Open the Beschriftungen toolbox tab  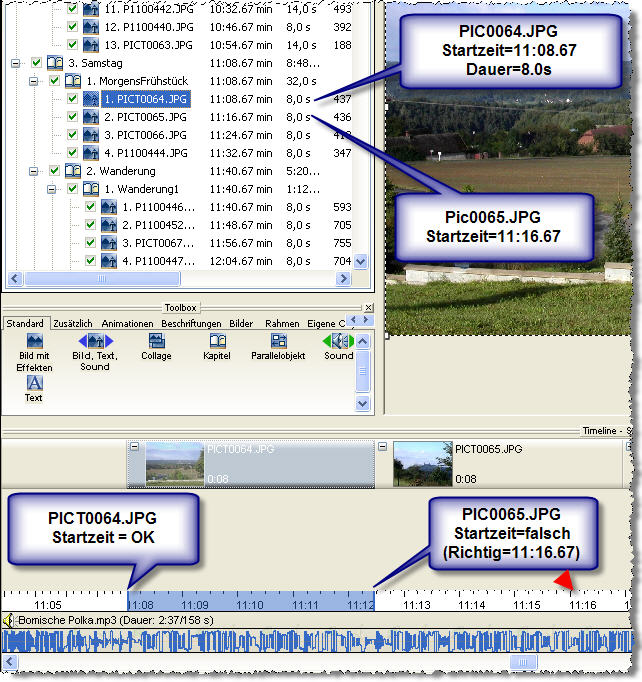[192, 324]
